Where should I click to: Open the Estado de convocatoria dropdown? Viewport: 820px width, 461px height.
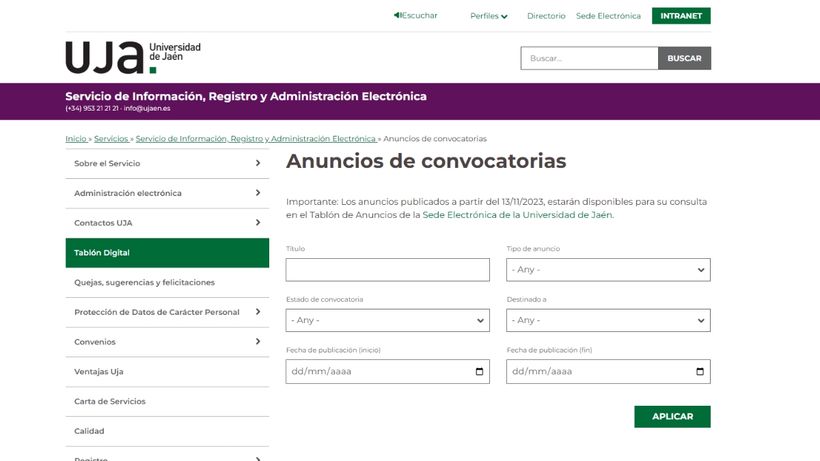point(387,320)
